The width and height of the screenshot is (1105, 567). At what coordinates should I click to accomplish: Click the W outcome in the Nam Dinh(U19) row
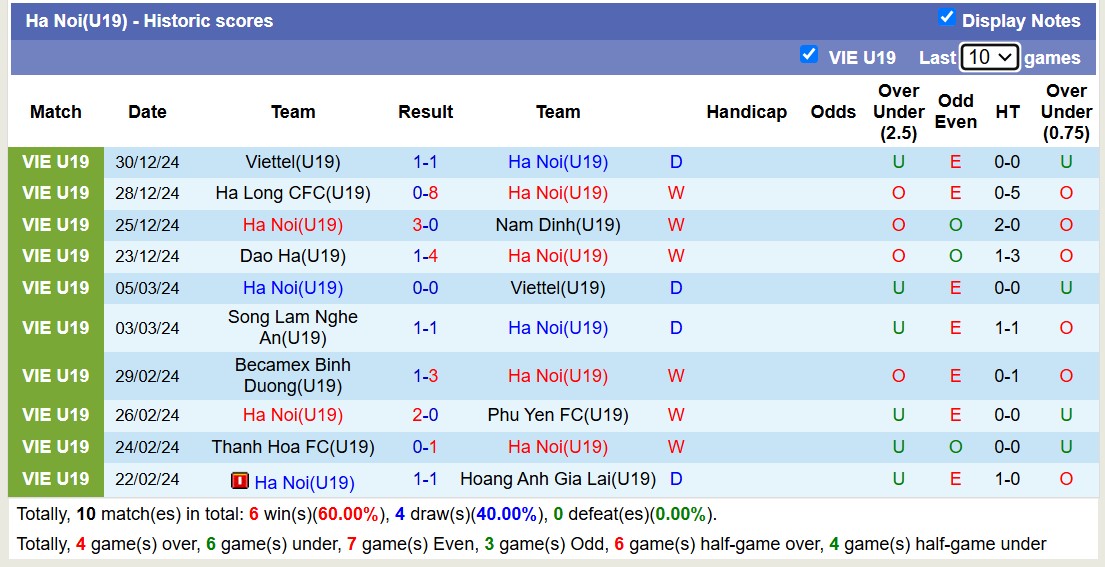coord(676,225)
